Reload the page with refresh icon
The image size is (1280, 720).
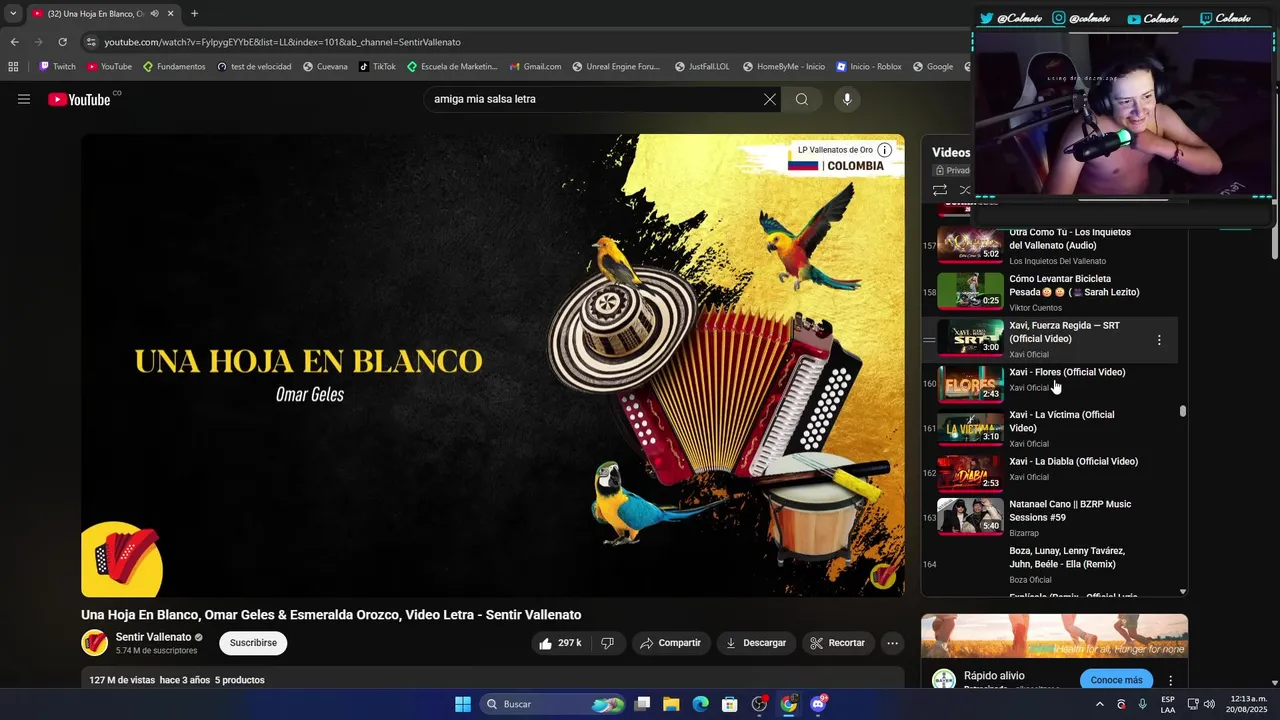click(x=62, y=42)
